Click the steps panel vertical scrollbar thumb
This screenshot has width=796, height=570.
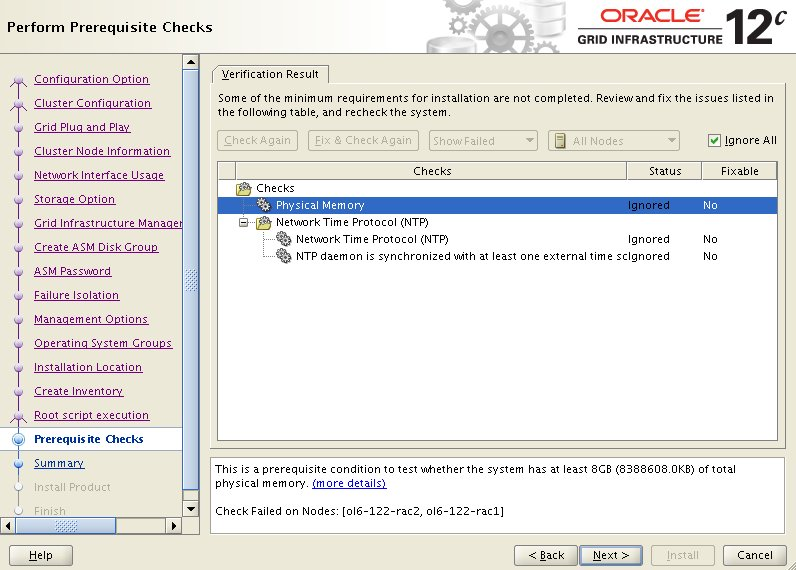click(x=191, y=280)
